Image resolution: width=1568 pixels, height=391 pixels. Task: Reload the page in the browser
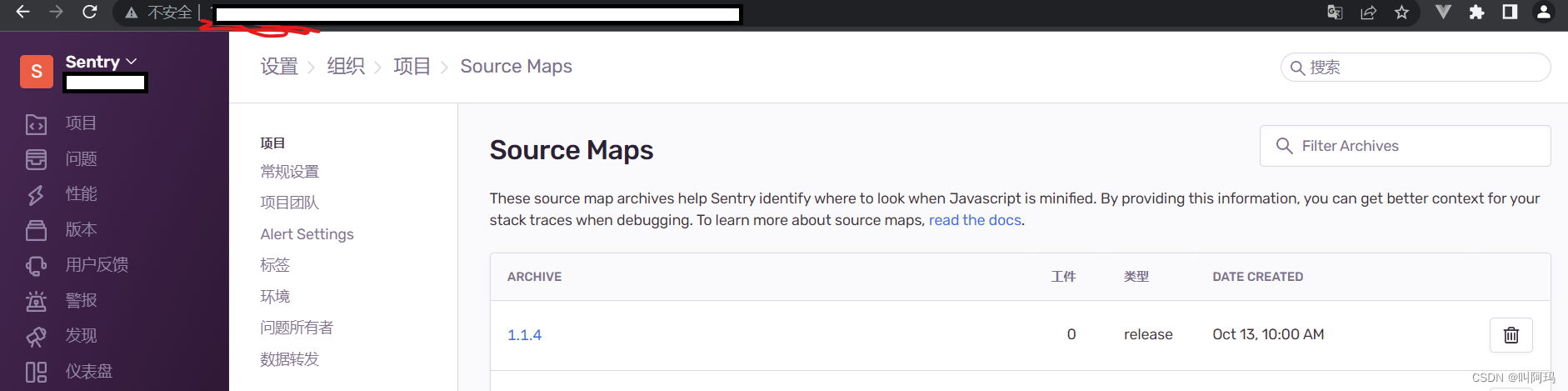89,13
